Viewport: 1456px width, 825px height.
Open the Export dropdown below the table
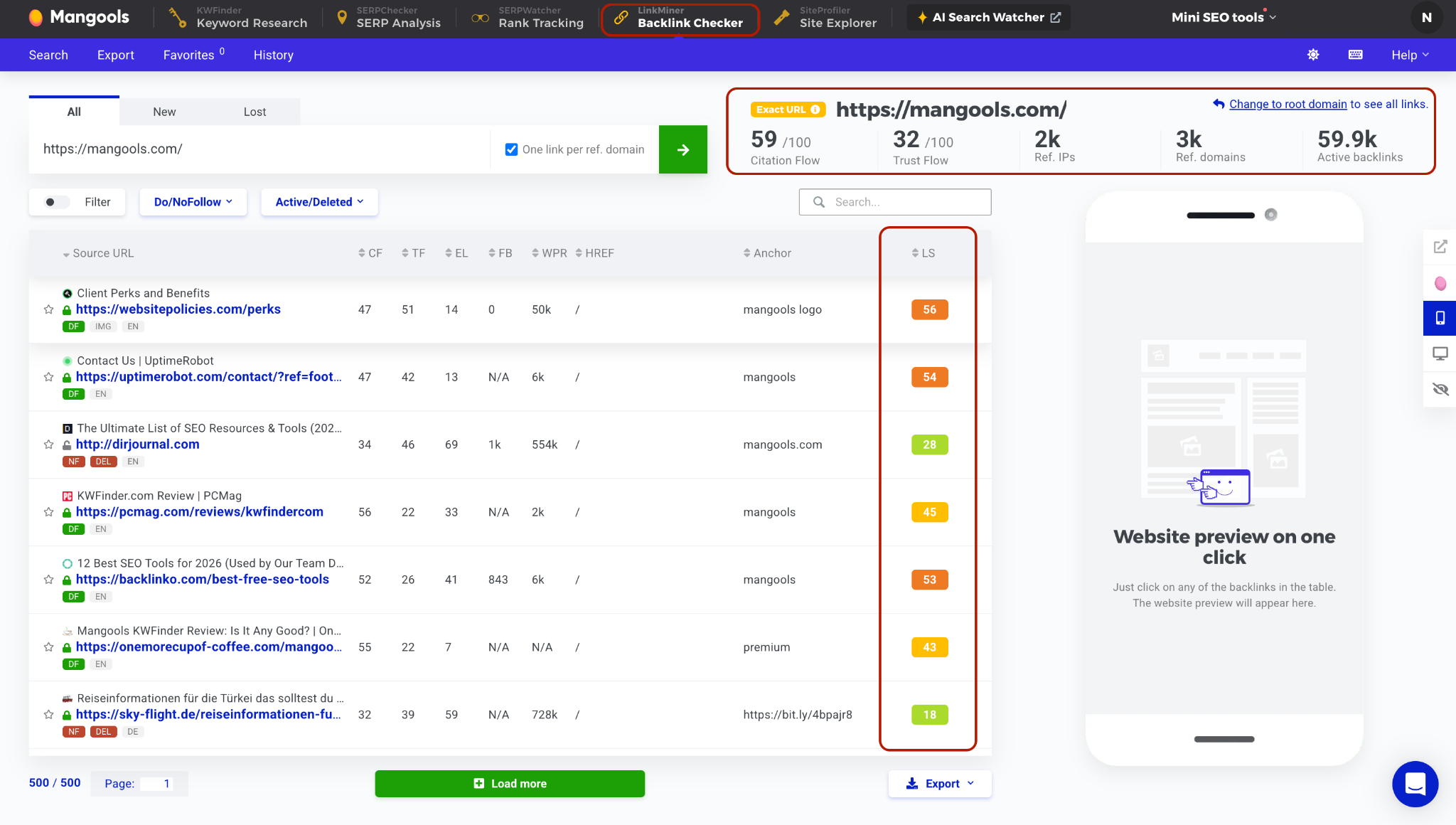pyautogui.click(x=940, y=784)
